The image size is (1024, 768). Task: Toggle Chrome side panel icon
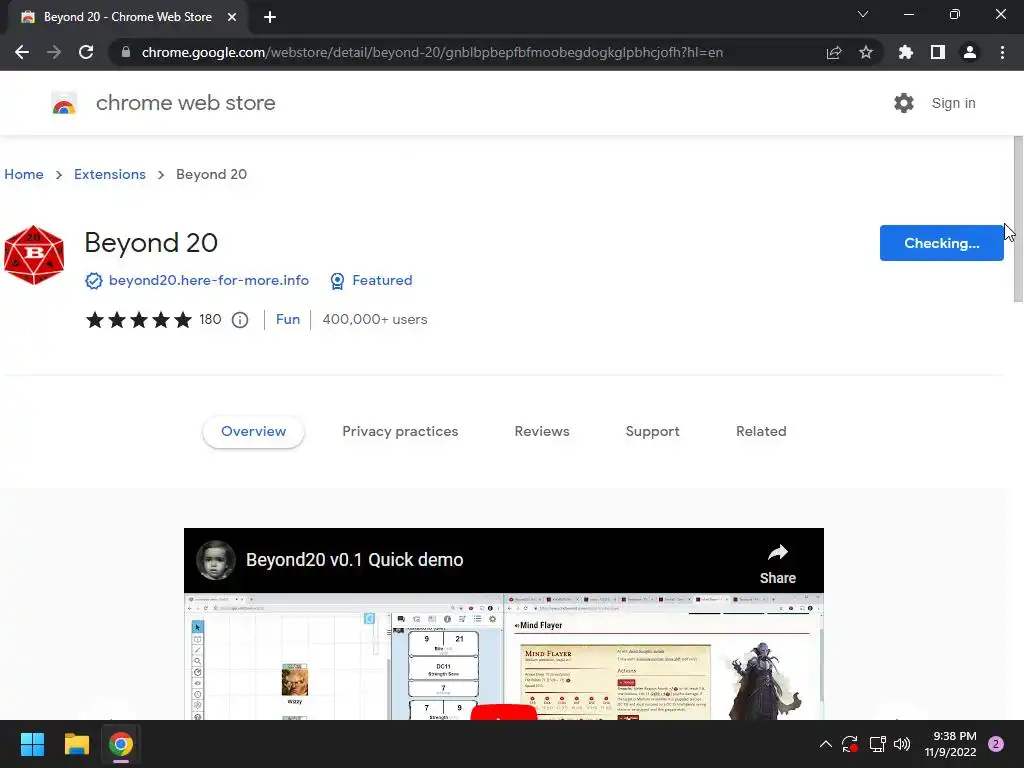[x=938, y=52]
